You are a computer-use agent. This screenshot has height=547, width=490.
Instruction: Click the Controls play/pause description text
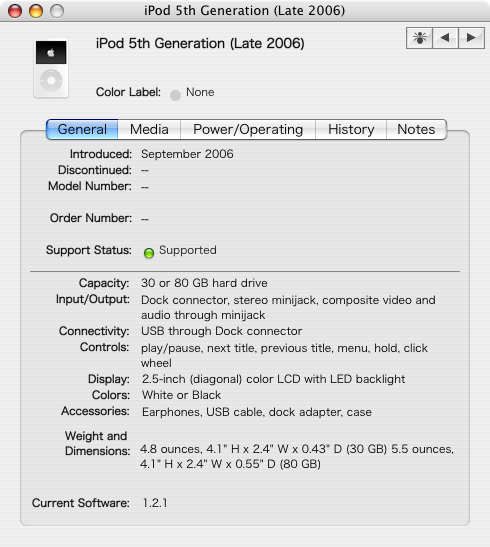point(284,355)
